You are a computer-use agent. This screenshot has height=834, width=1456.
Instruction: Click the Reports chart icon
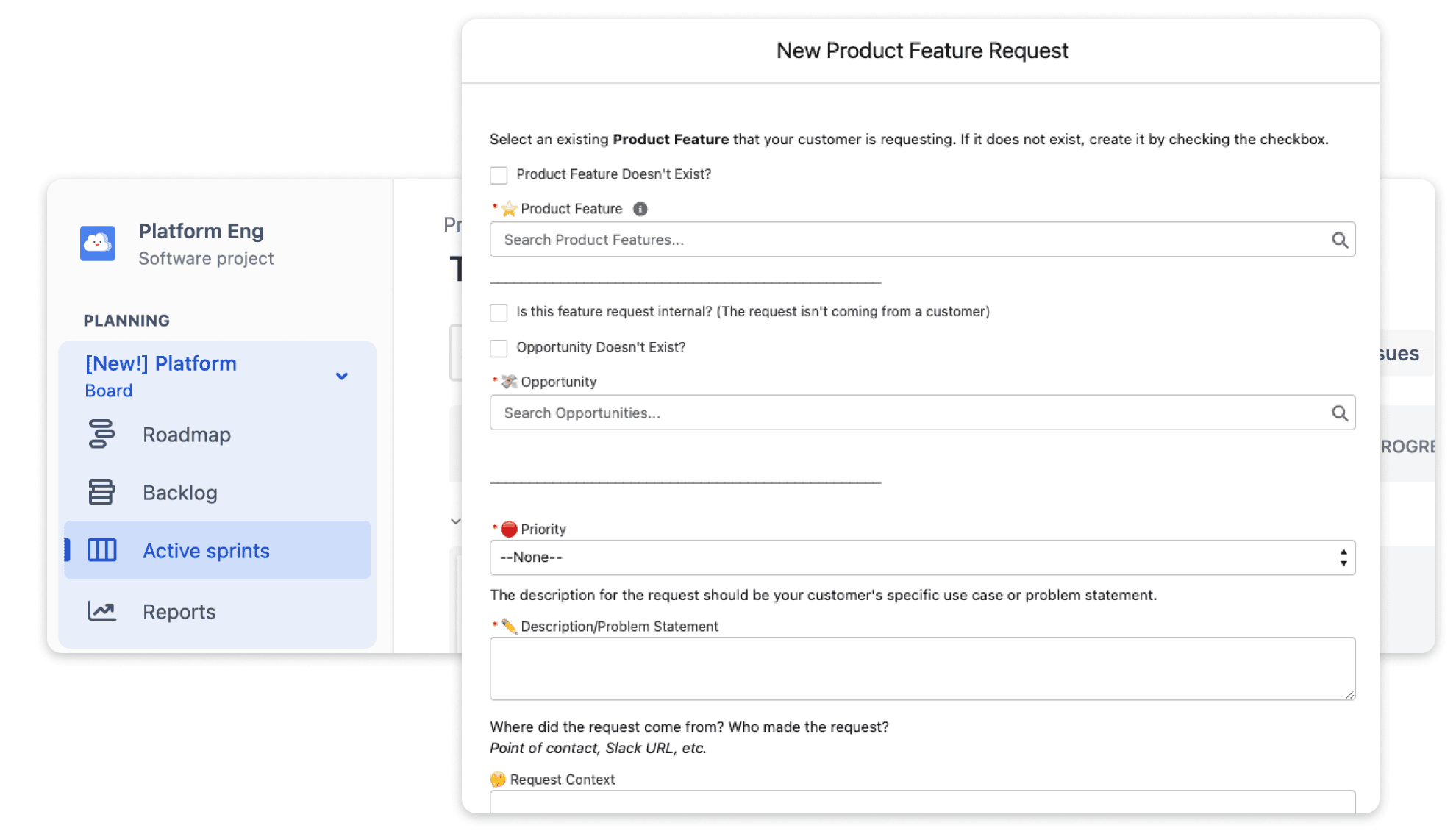click(101, 611)
